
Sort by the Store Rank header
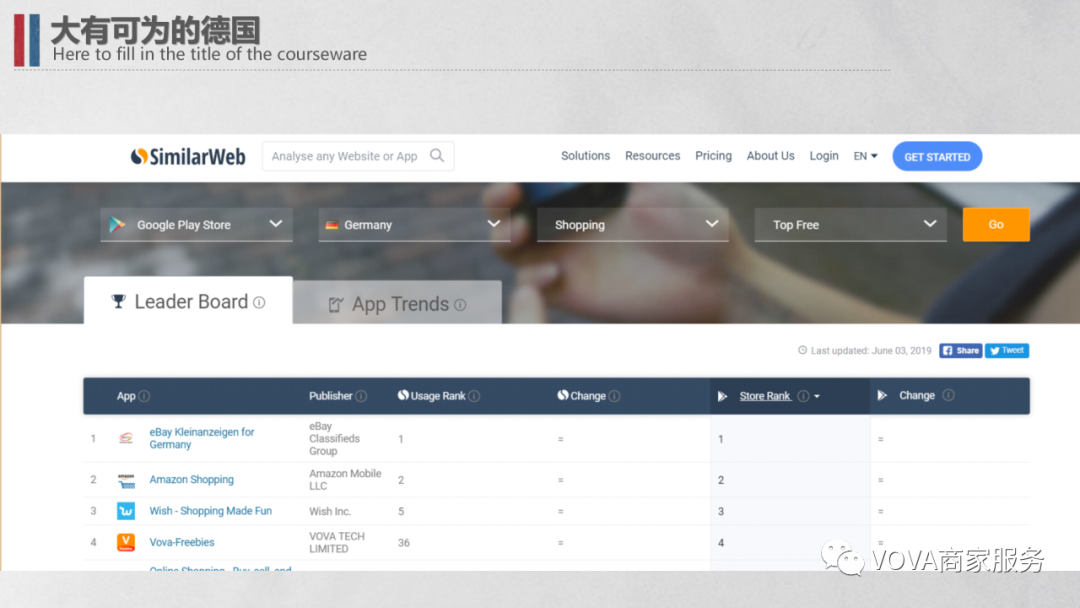pyautogui.click(x=765, y=396)
